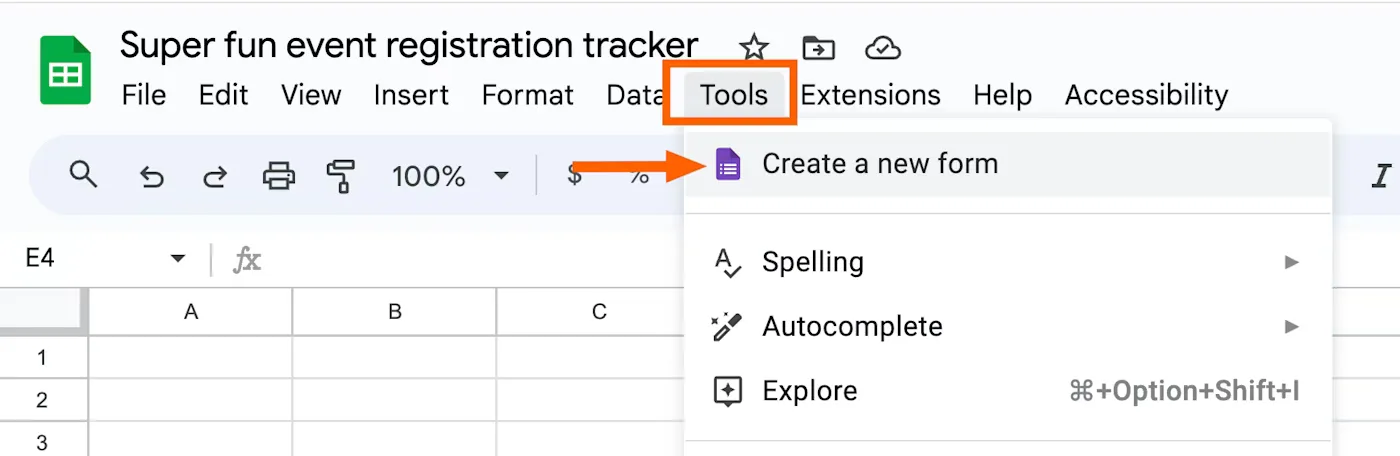Image resolution: width=1400 pixels, height=456 pixels.
Task: Select Explore from Tools menu
Action: pos(1008,391)
